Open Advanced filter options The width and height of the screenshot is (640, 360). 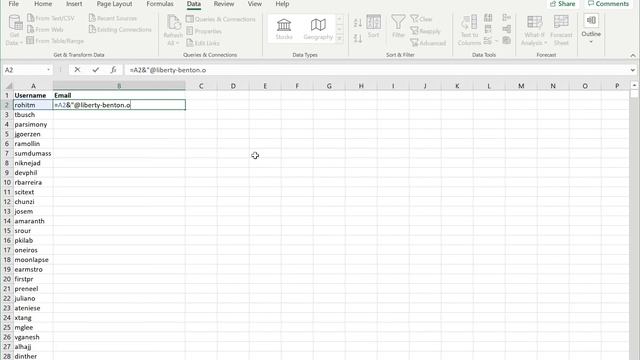(428, 43)
